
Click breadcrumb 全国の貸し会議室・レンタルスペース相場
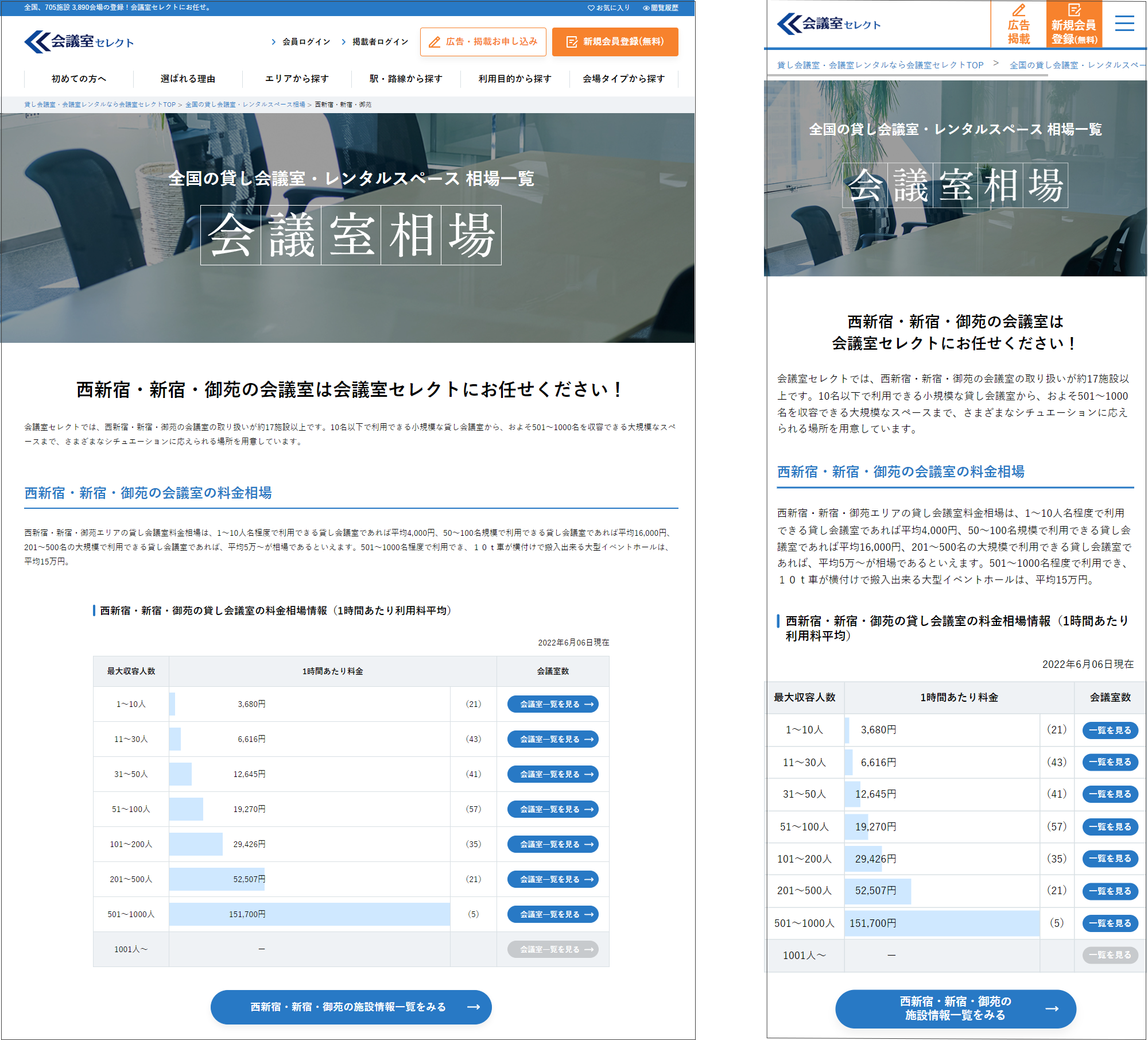(245, 105)
